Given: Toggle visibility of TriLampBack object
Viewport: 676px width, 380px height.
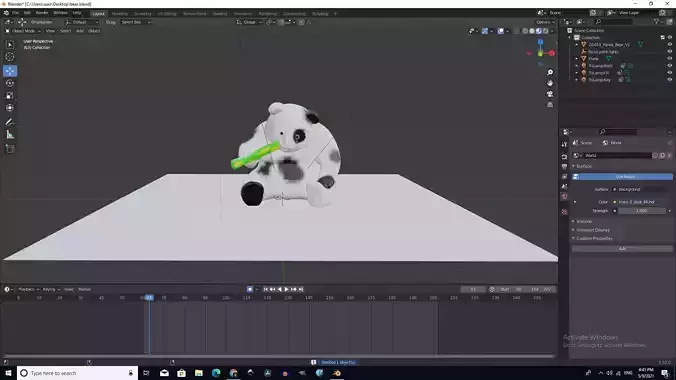Looking at the screenshot, I should 670,66.
